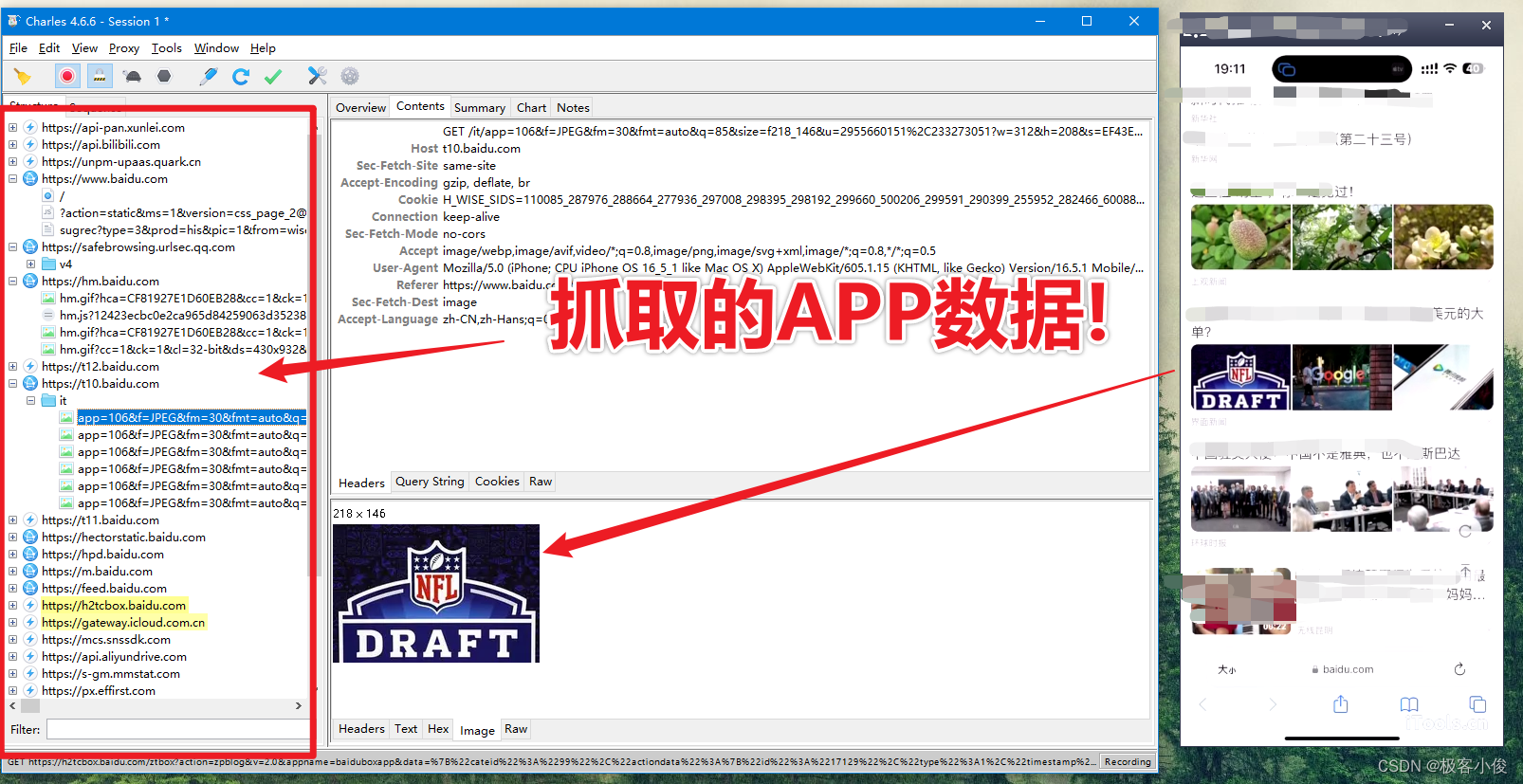Select the hm.js?12423ecbc0e2ca965d84259063d35238 entry
Screen dimensions: 1523x784
click(182, 315)
